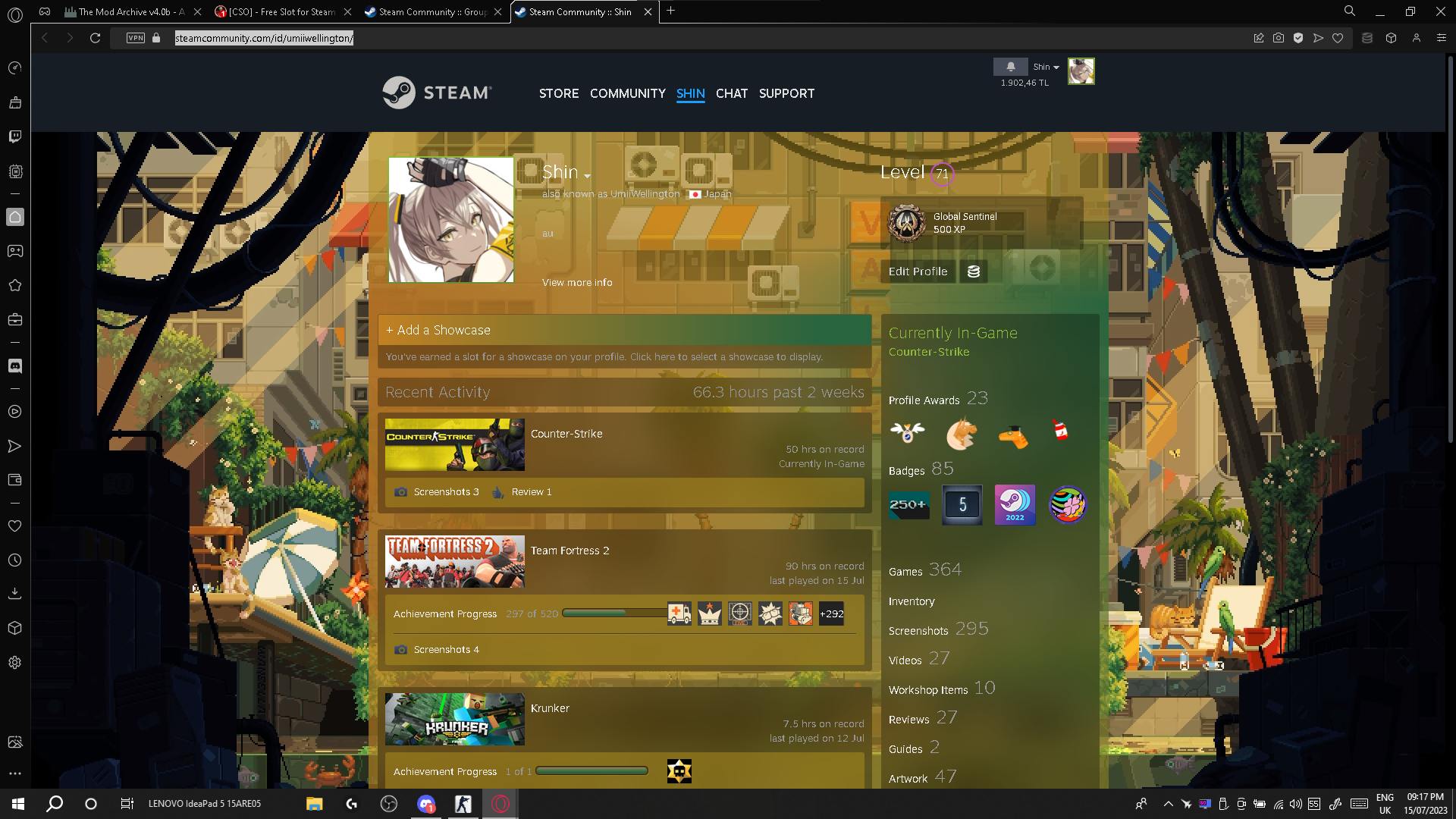
Task: Click the View more info link
Action: (x=577, y=282)
